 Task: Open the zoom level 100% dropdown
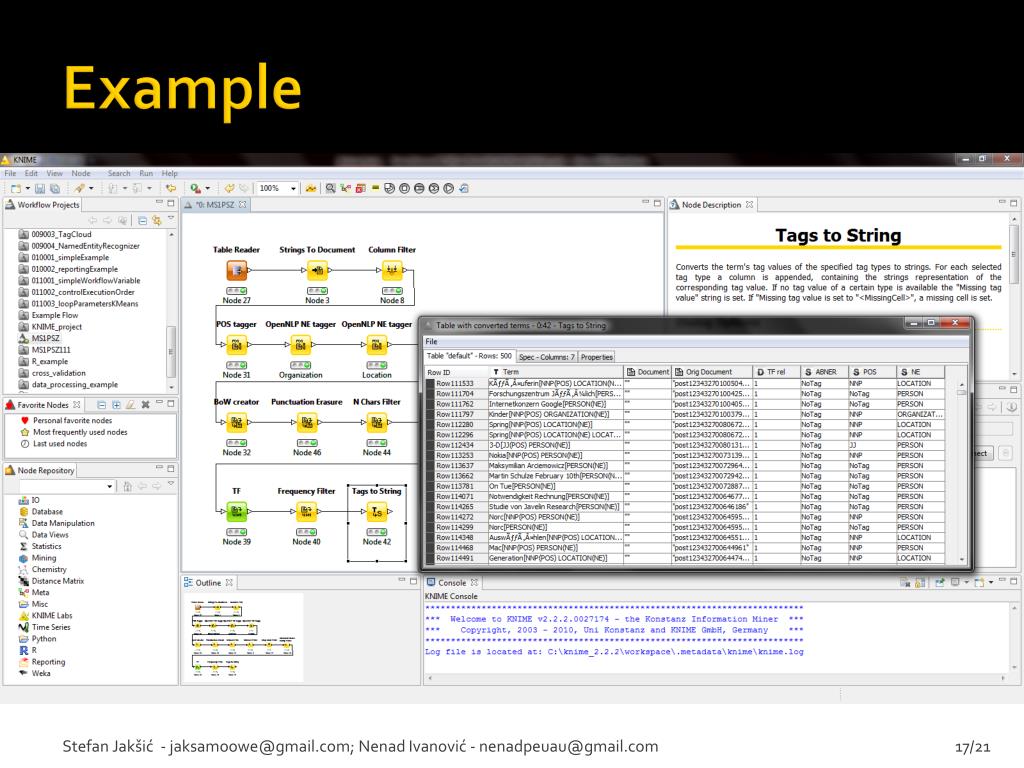pyautogui.click(x=293, y=189)
